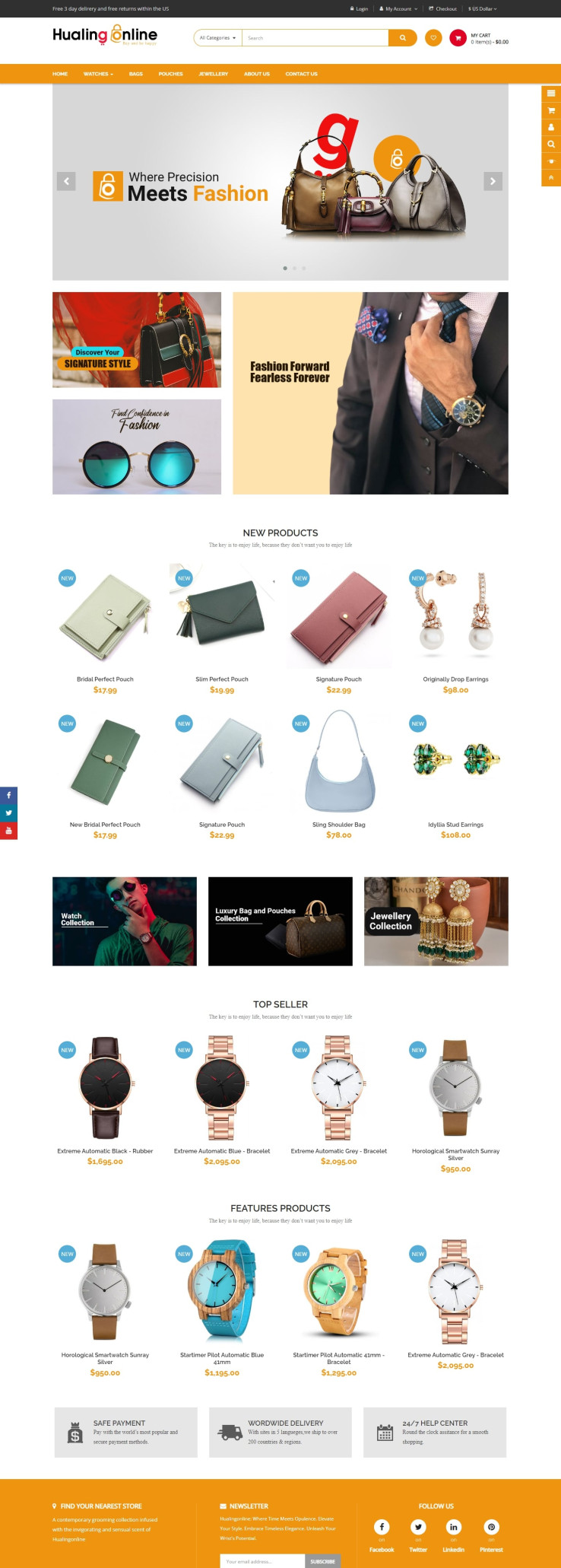Screen dimensions: 561x1568
Task: Open the footer Pinterest icon
Action: [491, 1526]
